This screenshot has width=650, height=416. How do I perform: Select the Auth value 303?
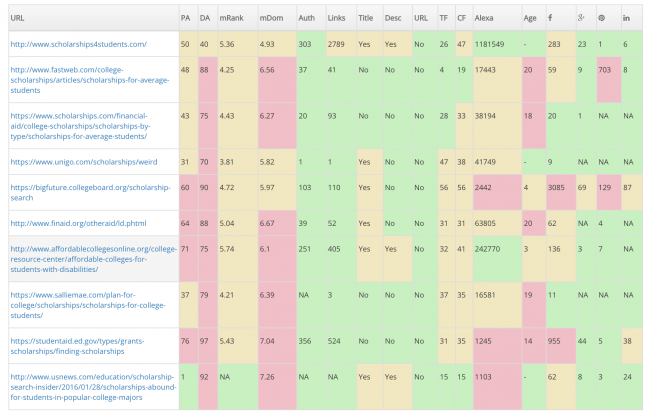[305, 44]
